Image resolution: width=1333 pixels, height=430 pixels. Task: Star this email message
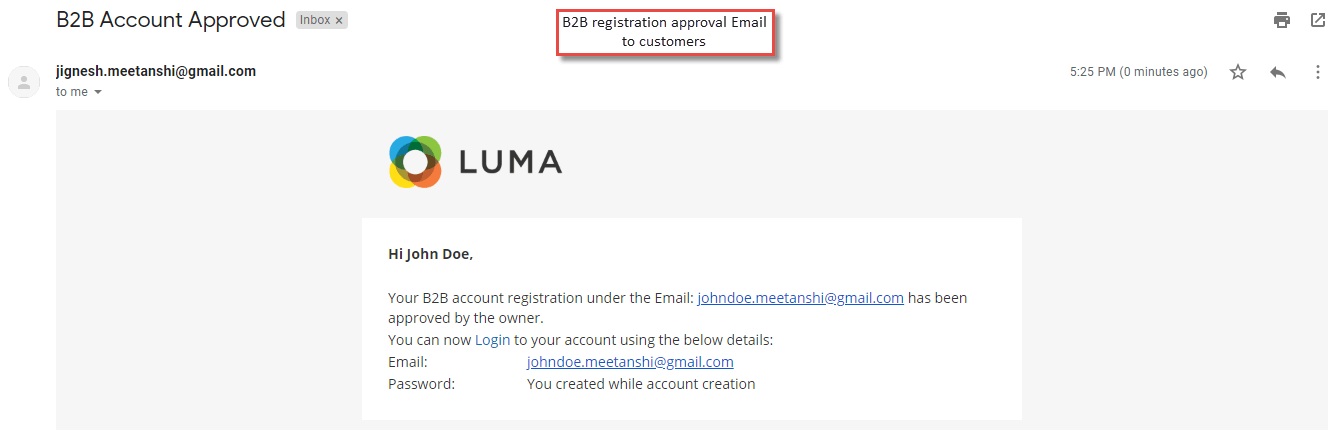[x=1238, y=72]
